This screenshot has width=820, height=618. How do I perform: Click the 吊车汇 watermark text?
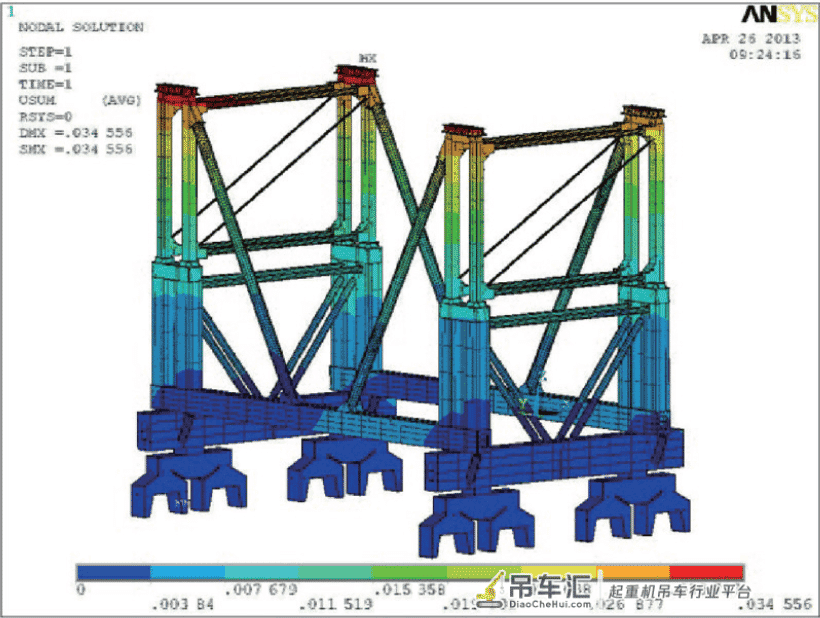pyautogui.click(x=550, y=586)
